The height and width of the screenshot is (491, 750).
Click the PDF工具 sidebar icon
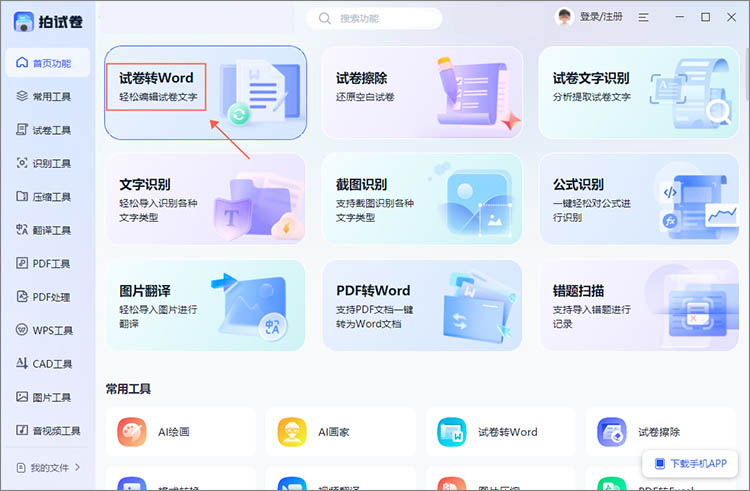(22, 263)
